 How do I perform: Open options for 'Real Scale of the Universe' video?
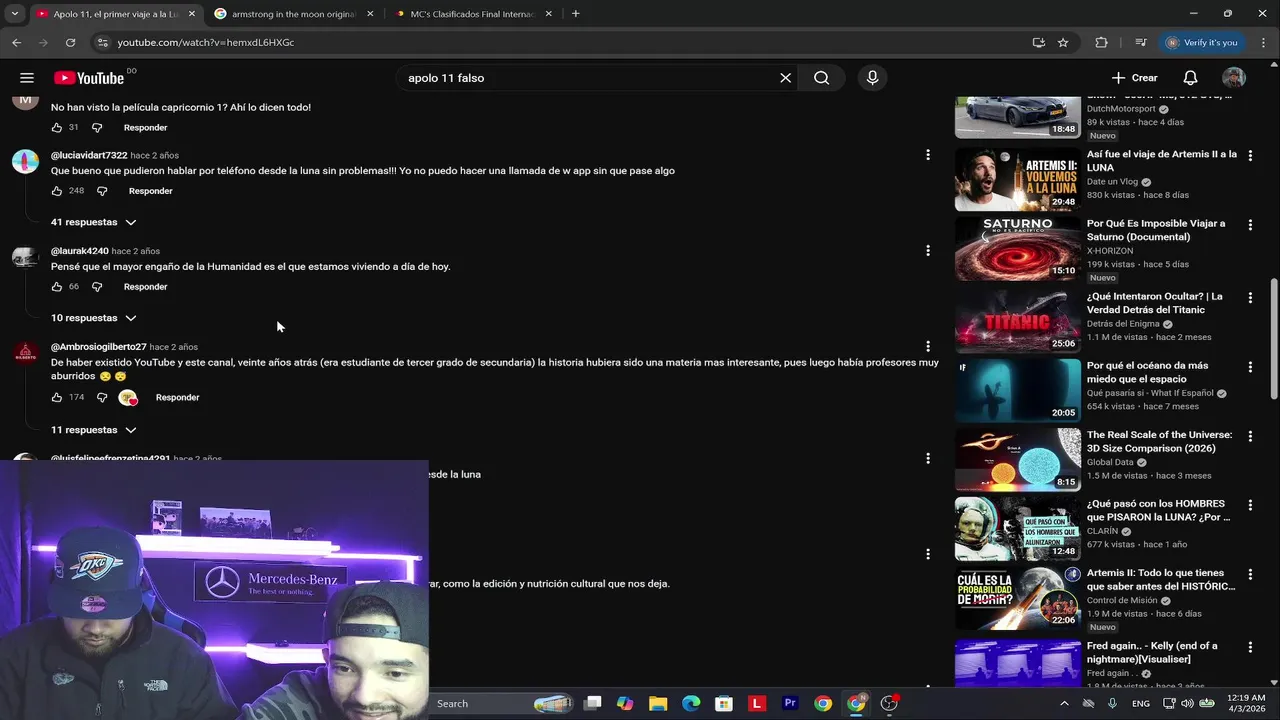(1250, 437)
